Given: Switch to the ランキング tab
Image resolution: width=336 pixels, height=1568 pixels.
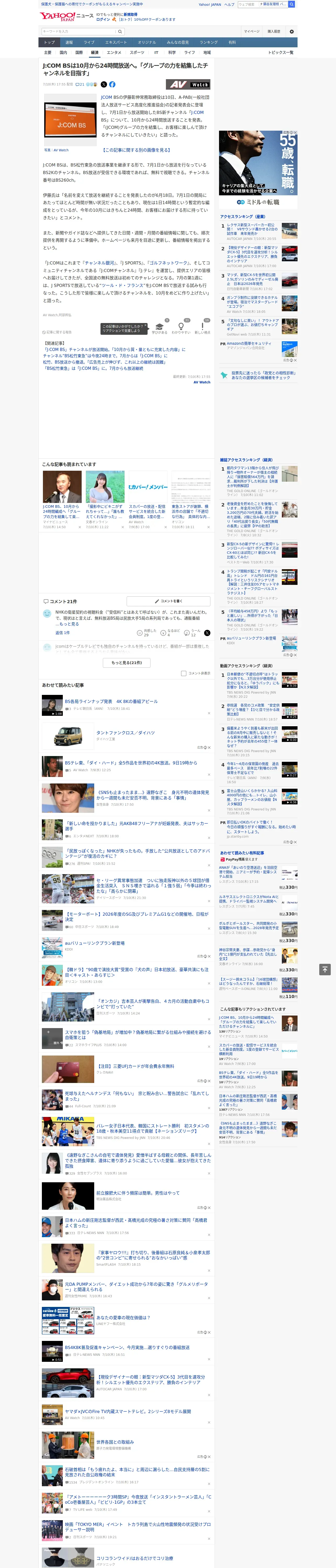Looking at the screenshot, I should coord(209,43).
